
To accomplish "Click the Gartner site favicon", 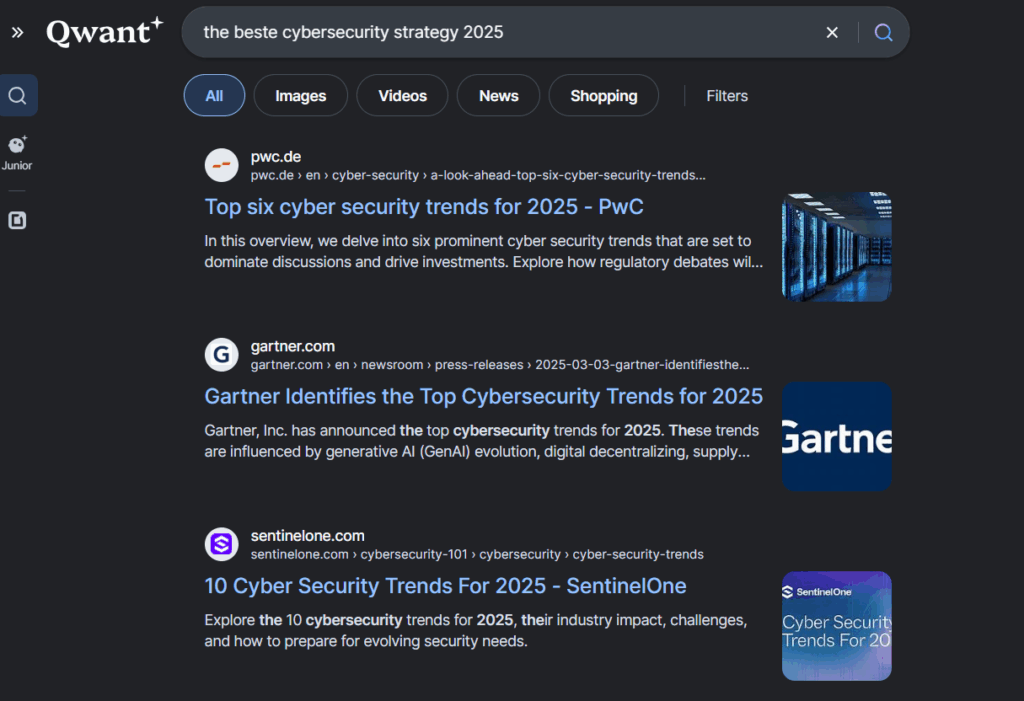I will pos(222,355).
